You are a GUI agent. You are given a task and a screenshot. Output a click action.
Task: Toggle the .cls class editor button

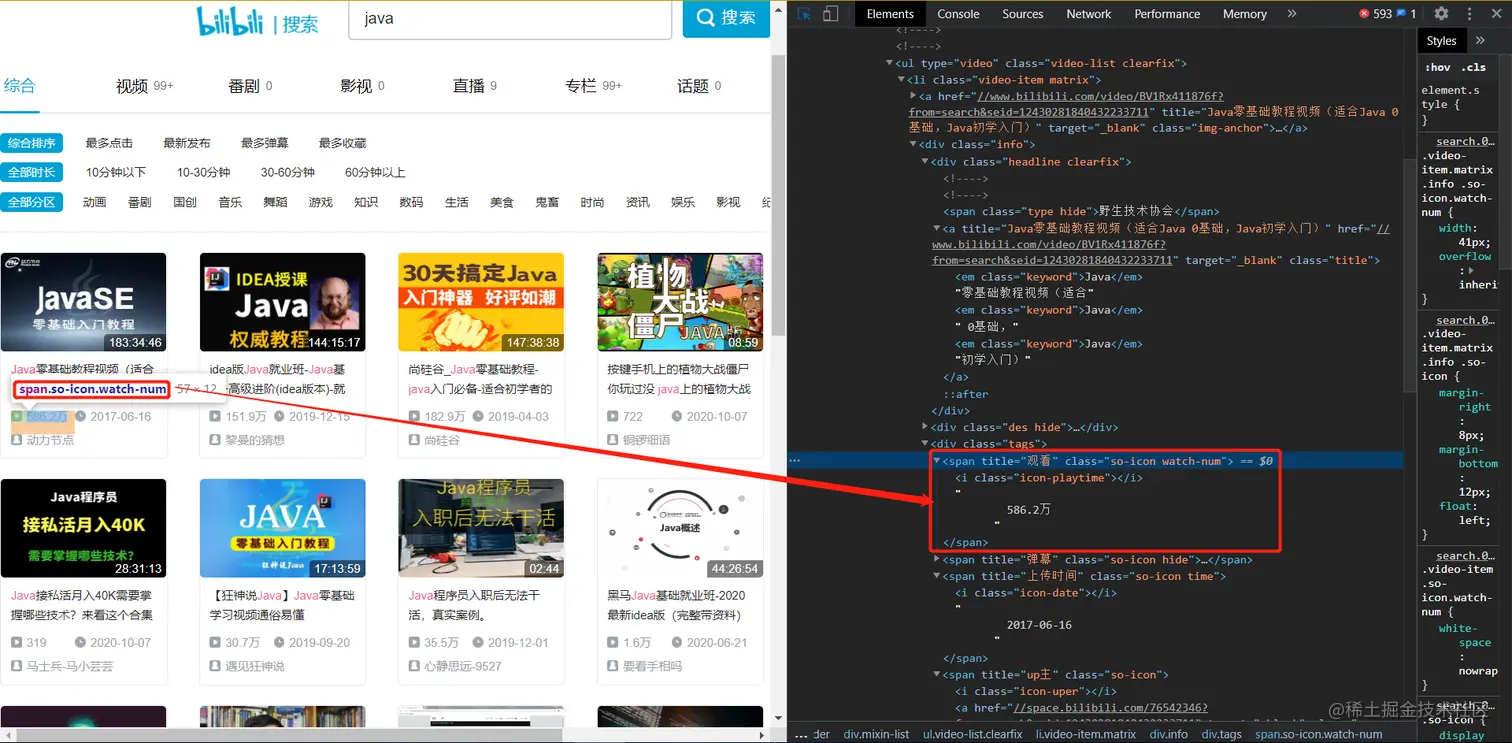coord(1473,68)
